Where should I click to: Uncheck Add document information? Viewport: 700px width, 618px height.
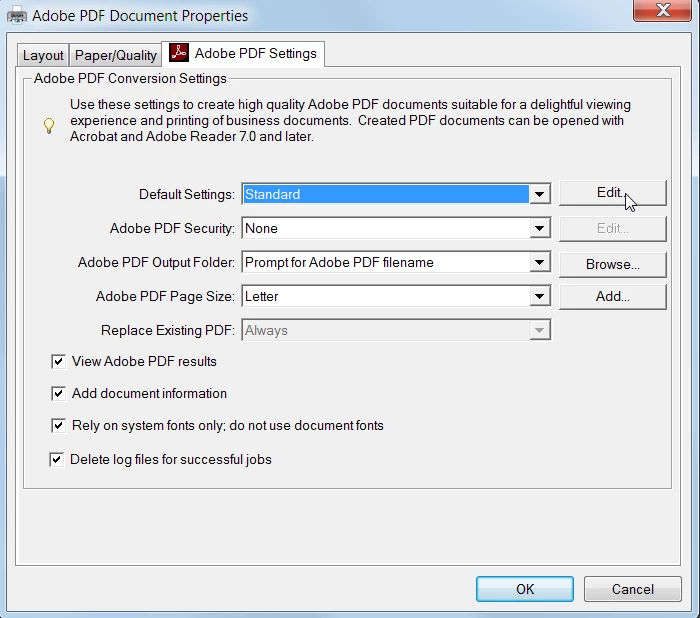(58, 393)
